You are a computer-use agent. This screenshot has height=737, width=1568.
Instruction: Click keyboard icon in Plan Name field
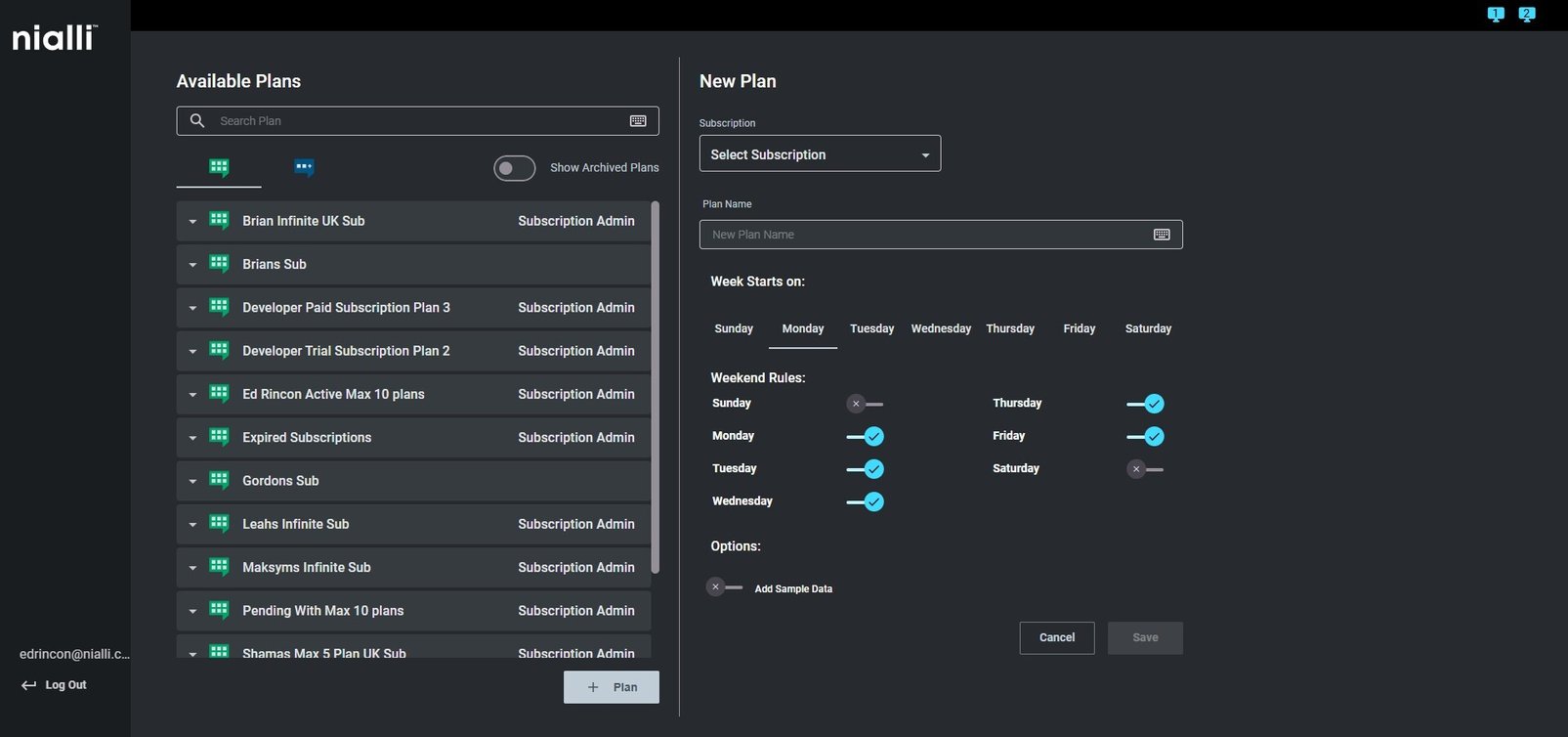[1162, 235]
